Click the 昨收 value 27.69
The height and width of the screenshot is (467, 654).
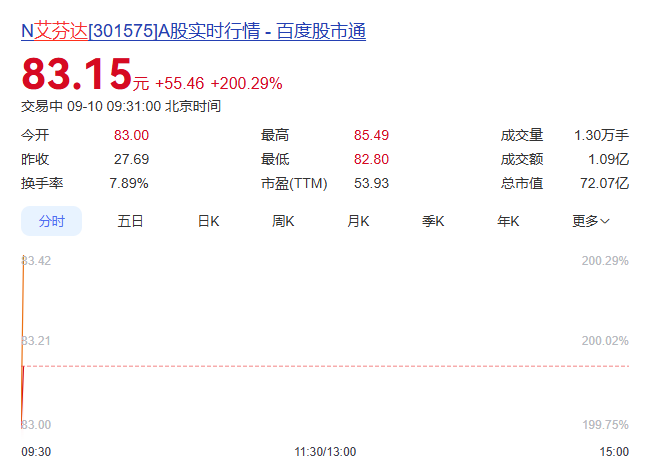(131, 159)
